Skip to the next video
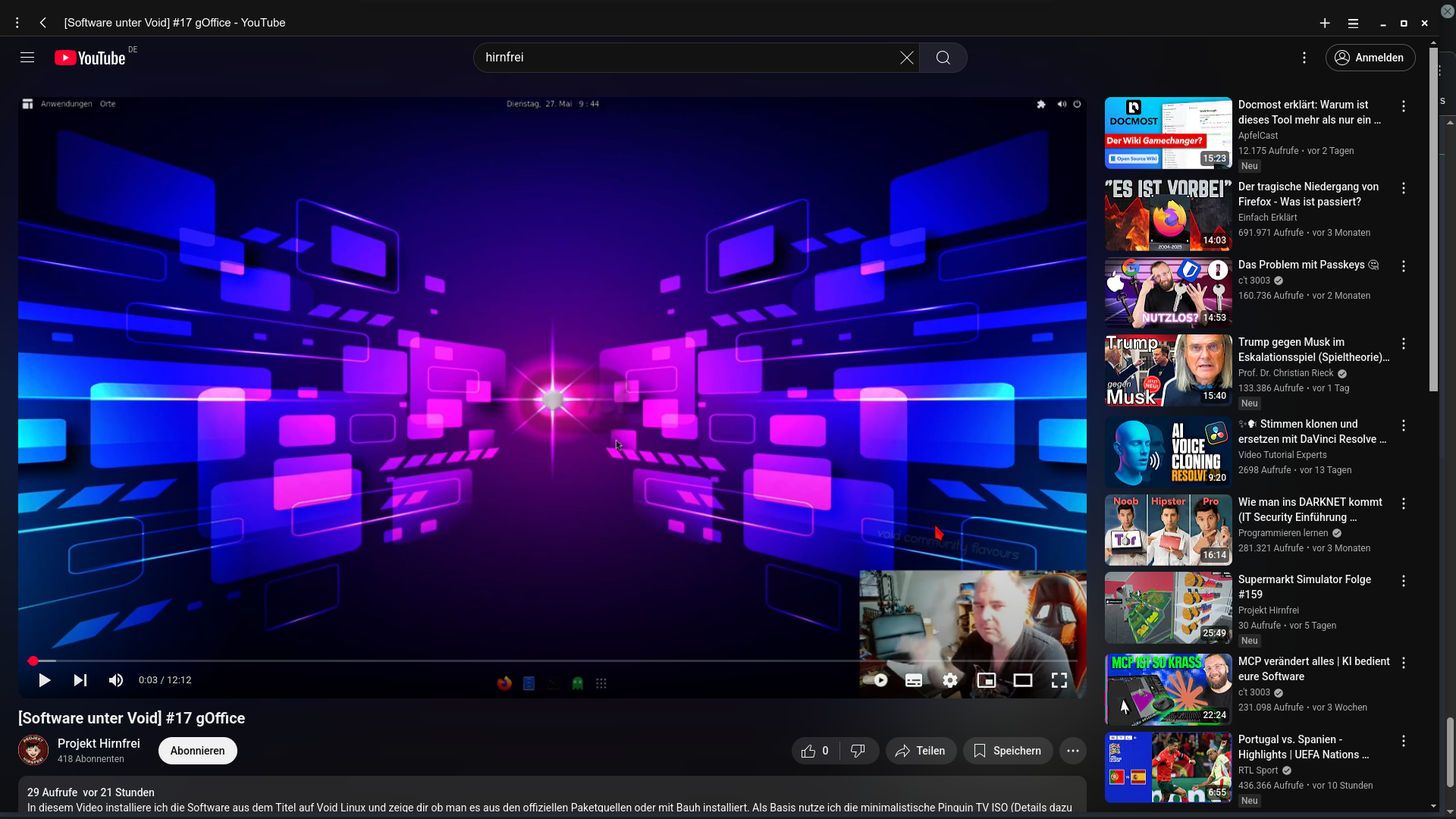This screenshot has width=1456, height=819. pyautogui.click(x=80, y=680)
